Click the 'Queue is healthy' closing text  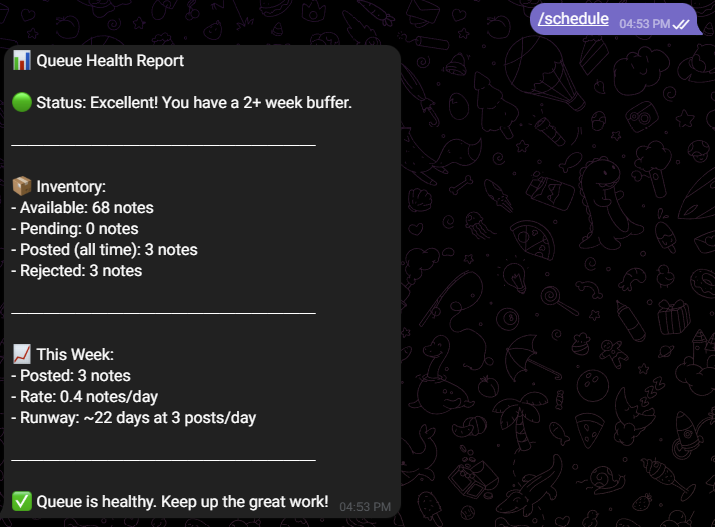(182, 501)
